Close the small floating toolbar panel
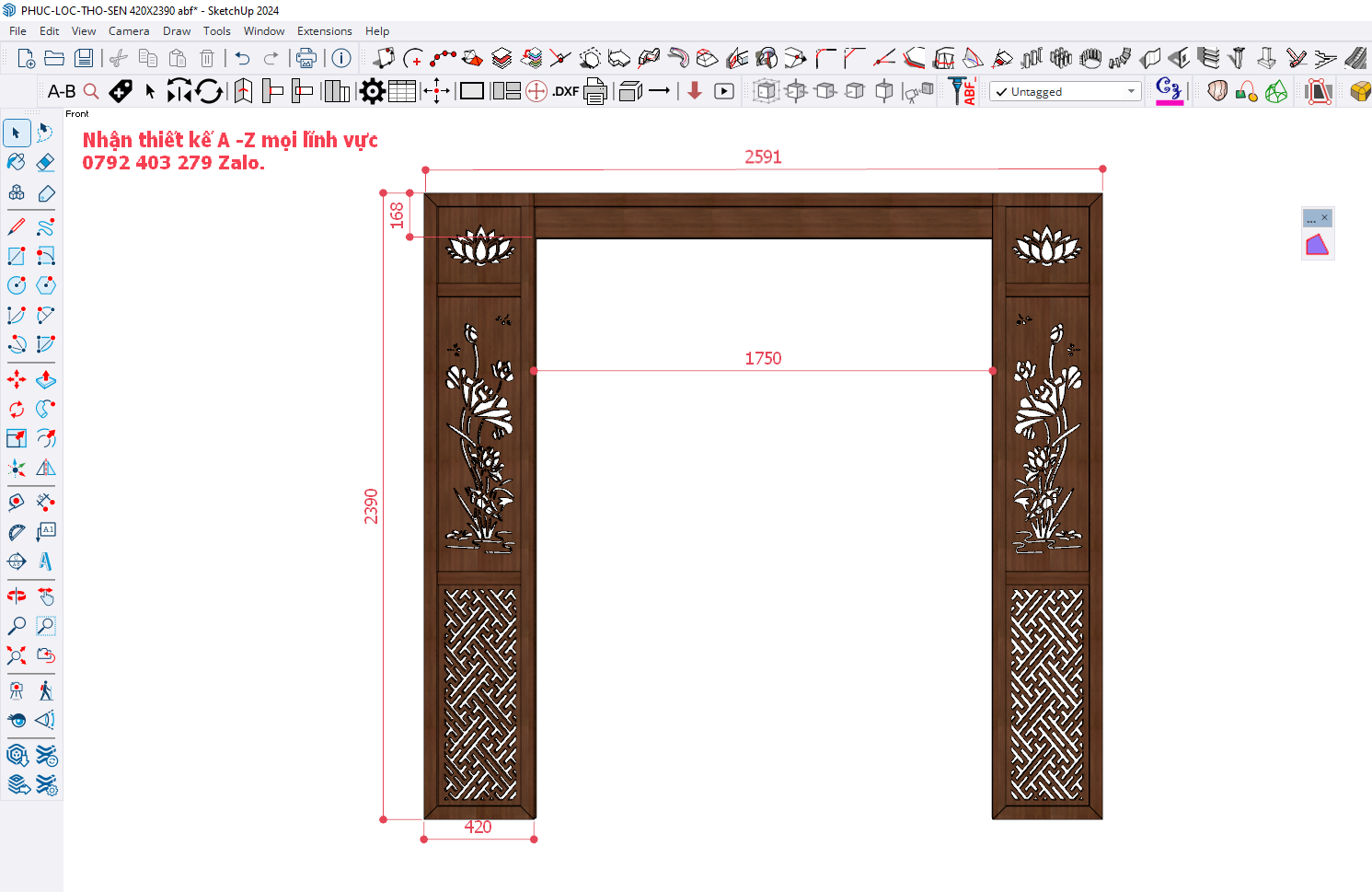Image resolution: width=1372 pixels, height=892 pixels. (1324, 218)
